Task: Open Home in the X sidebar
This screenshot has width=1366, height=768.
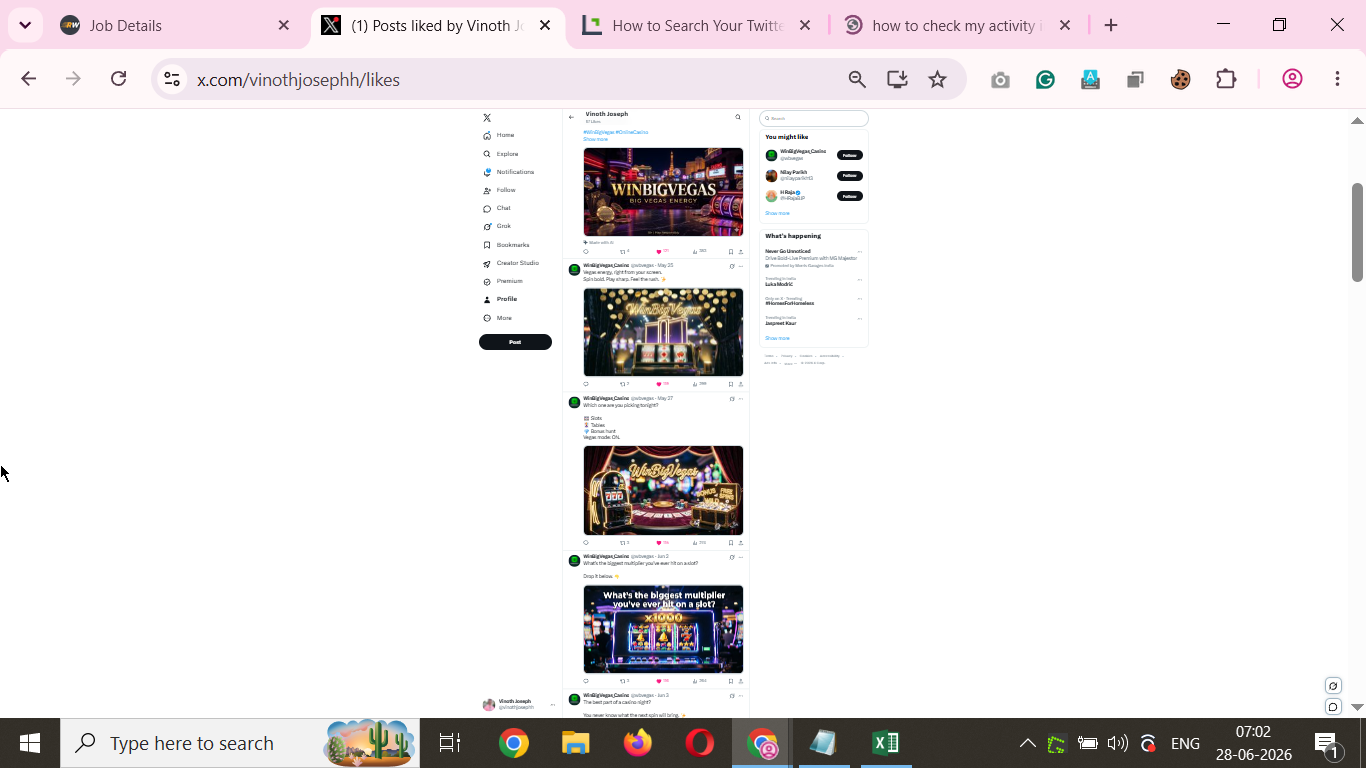Action: tap(499, 135)
